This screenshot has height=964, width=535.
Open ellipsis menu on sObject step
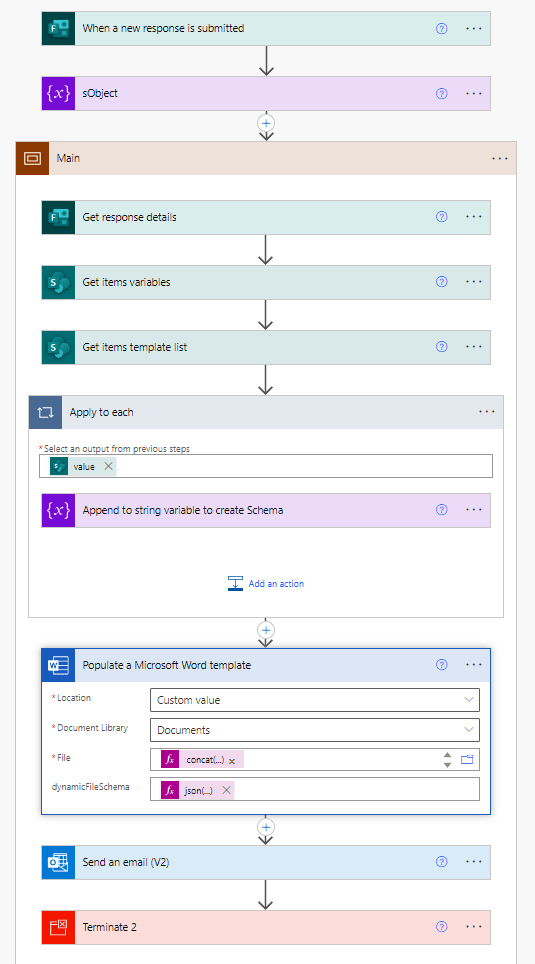[x=474, y=93]
